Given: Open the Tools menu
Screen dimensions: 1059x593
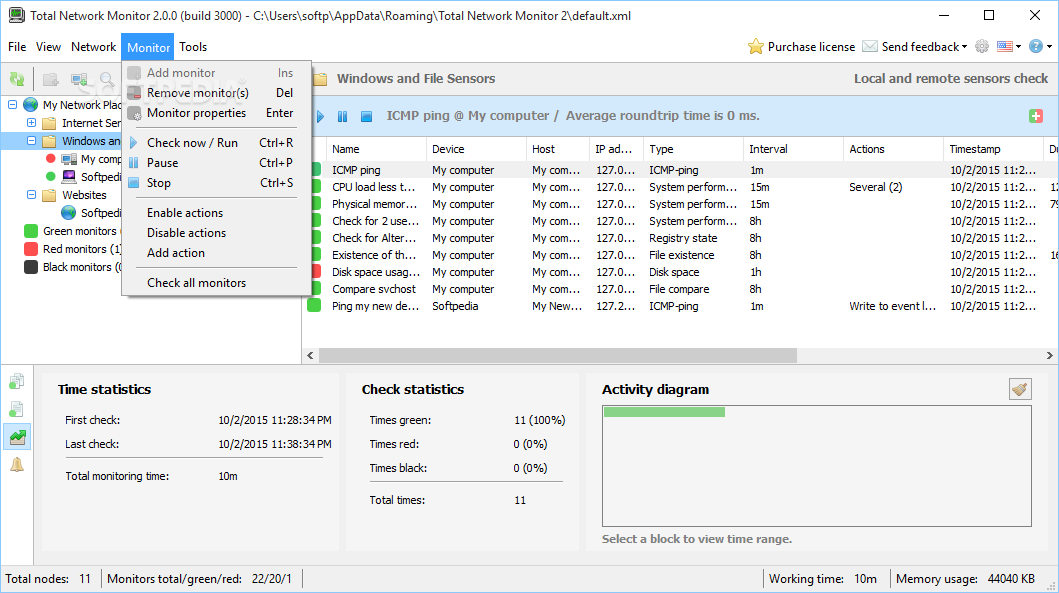Looking at the screenshot, I should point(193,47).
